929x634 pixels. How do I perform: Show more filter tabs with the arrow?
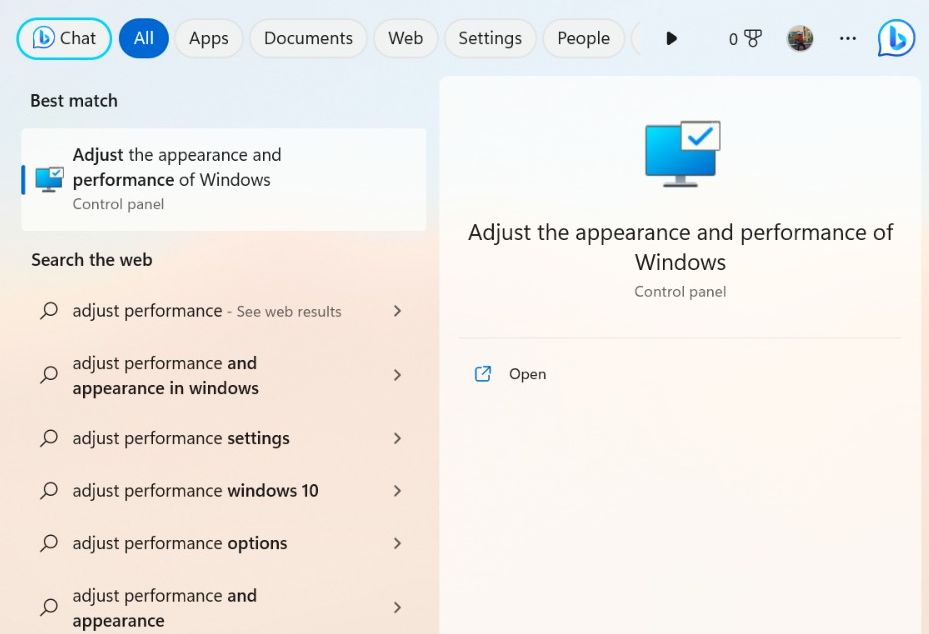(671, 39)
